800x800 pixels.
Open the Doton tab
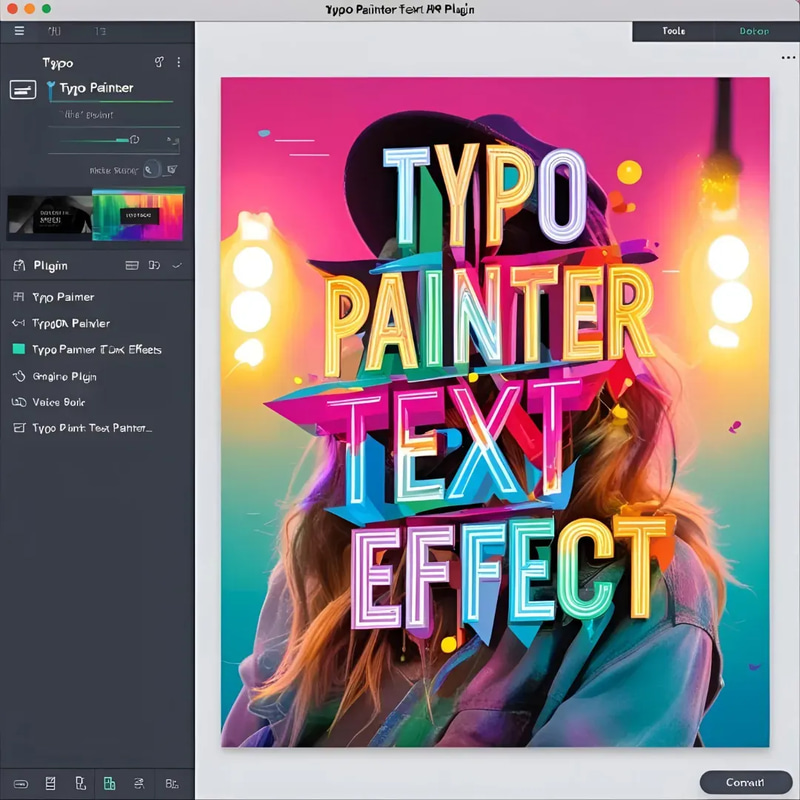click(753, 31)
